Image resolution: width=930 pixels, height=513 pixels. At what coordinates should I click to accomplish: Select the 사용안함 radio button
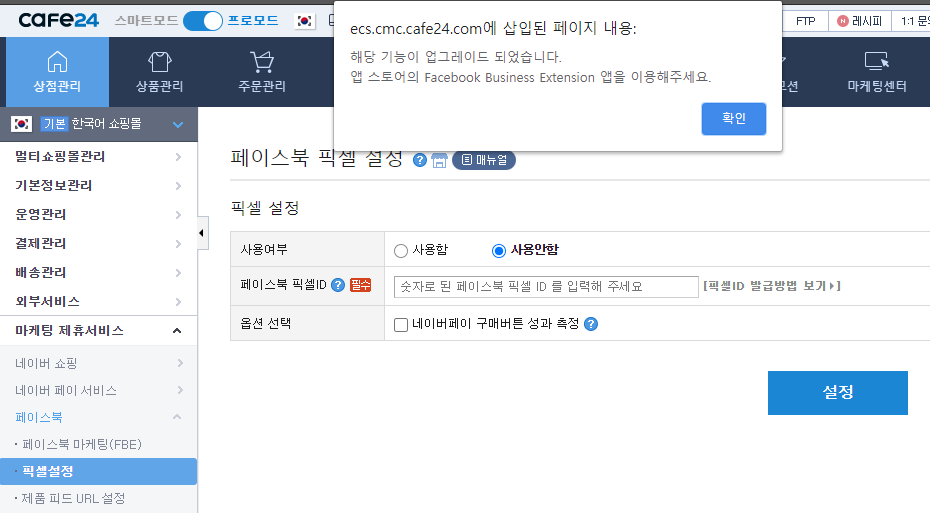tap(499, 251)
